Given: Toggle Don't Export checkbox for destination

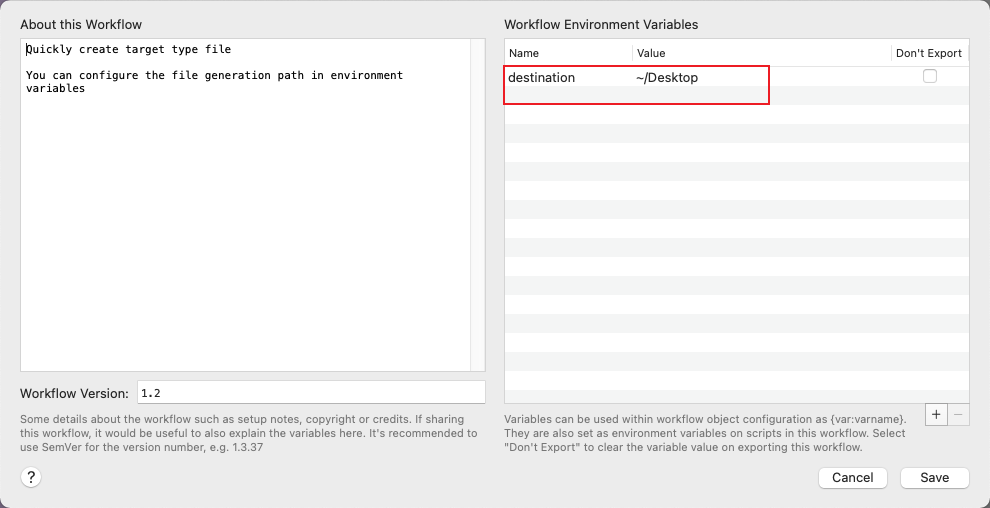Looking at the screenshot, I should [930, 76].
